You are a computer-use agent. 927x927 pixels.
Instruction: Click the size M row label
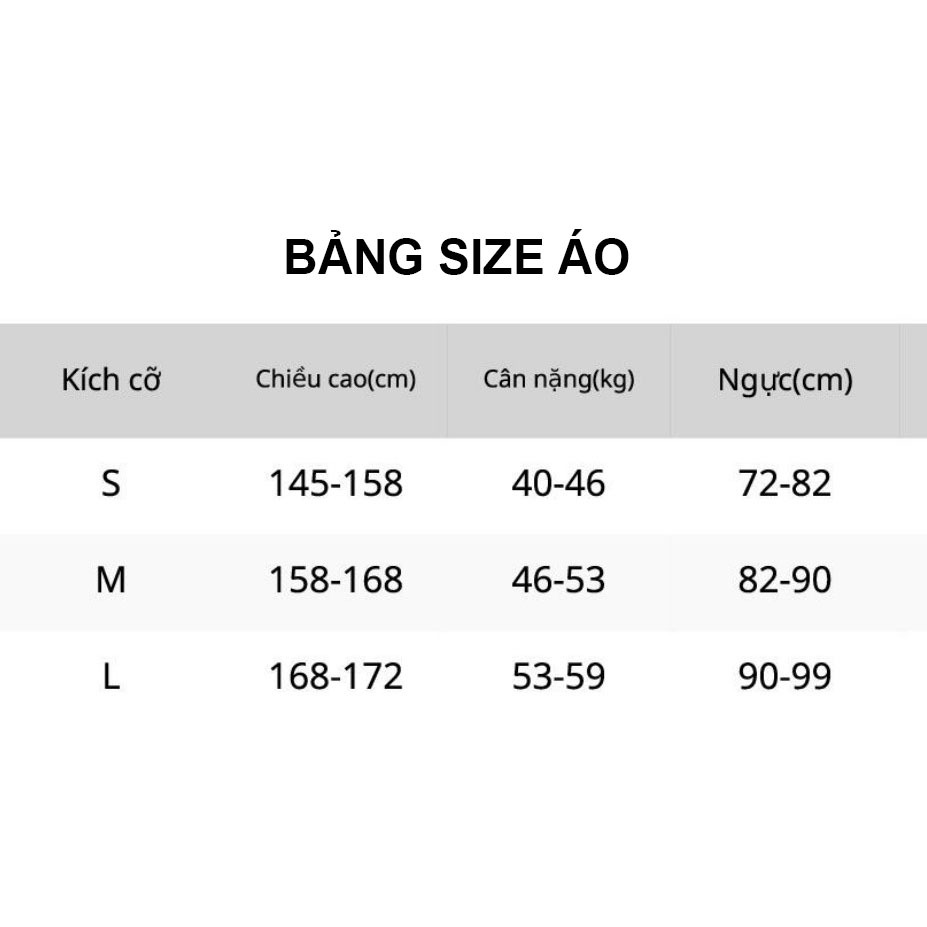pyautogui.click(x=111, y=579)
